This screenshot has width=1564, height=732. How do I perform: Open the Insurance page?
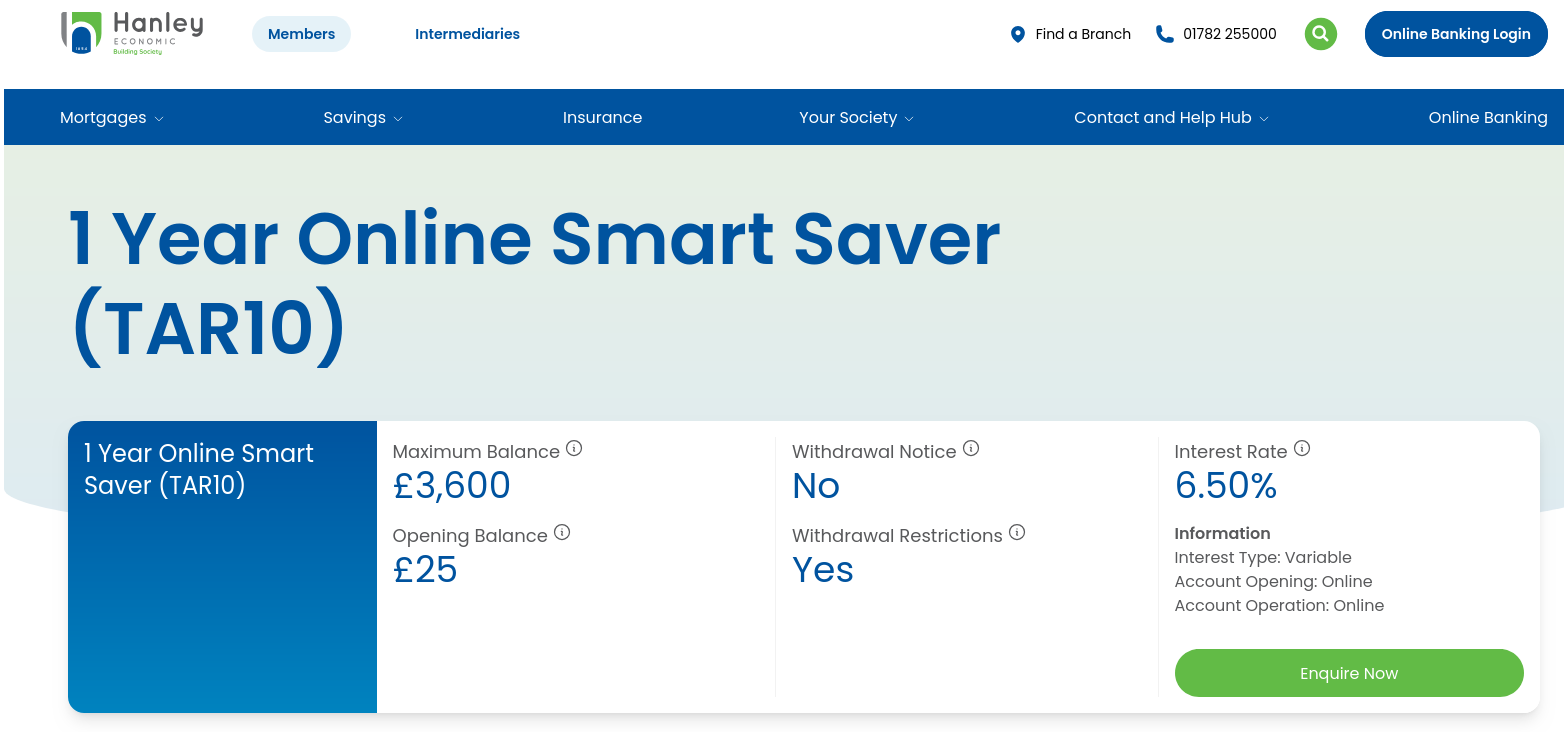click(602, 117)
